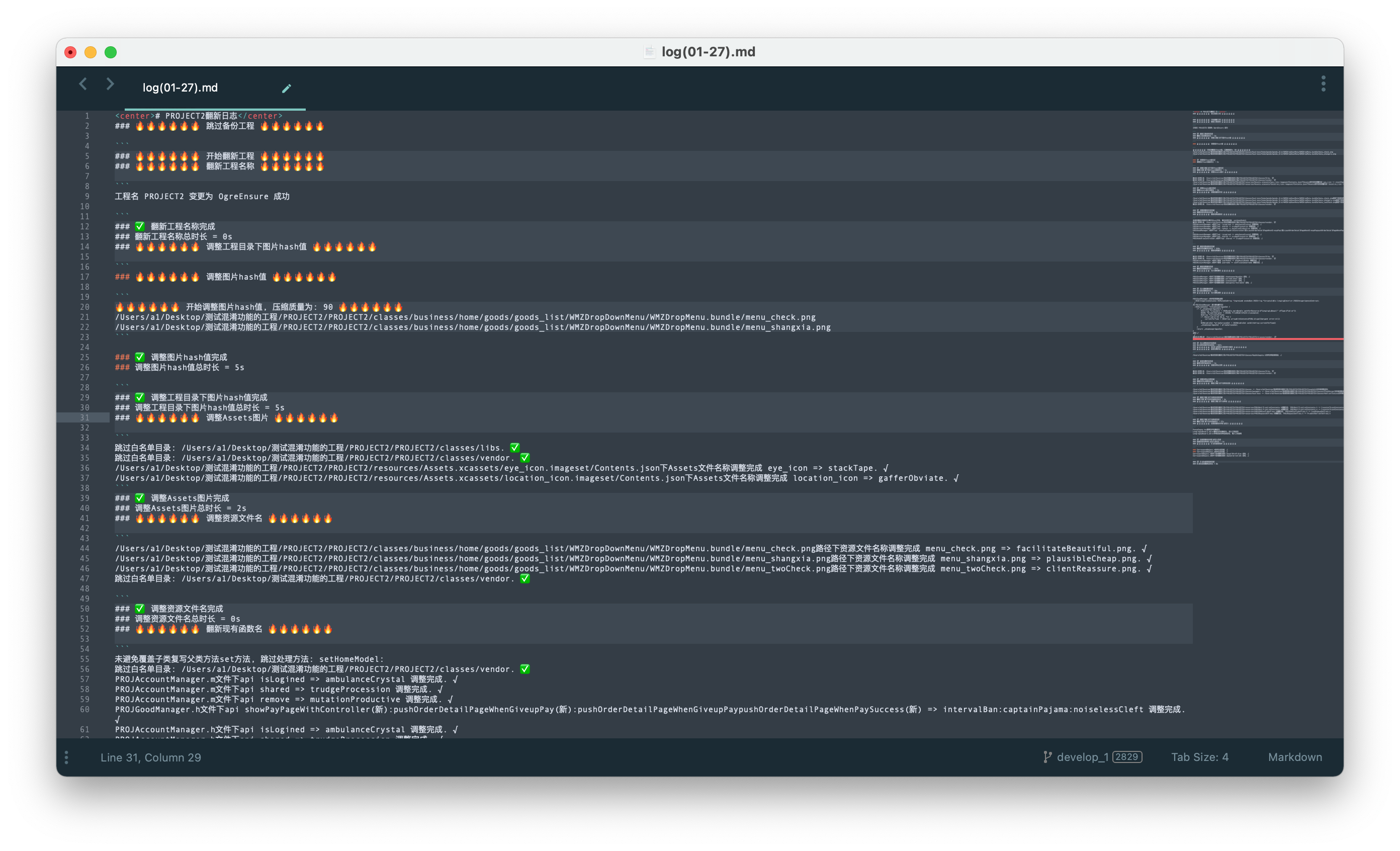Click the green checkmark on line 25
Screen dimensions: 1400x851
coord(140,357)
